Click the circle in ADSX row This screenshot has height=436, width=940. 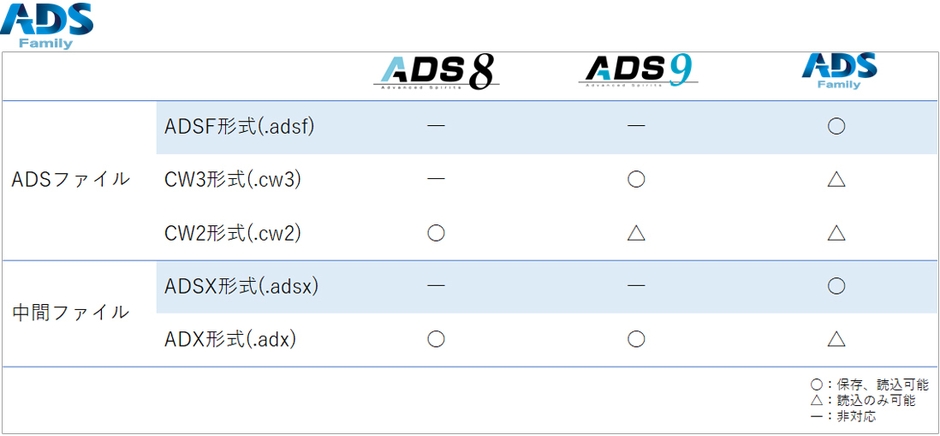pos(837,287)
